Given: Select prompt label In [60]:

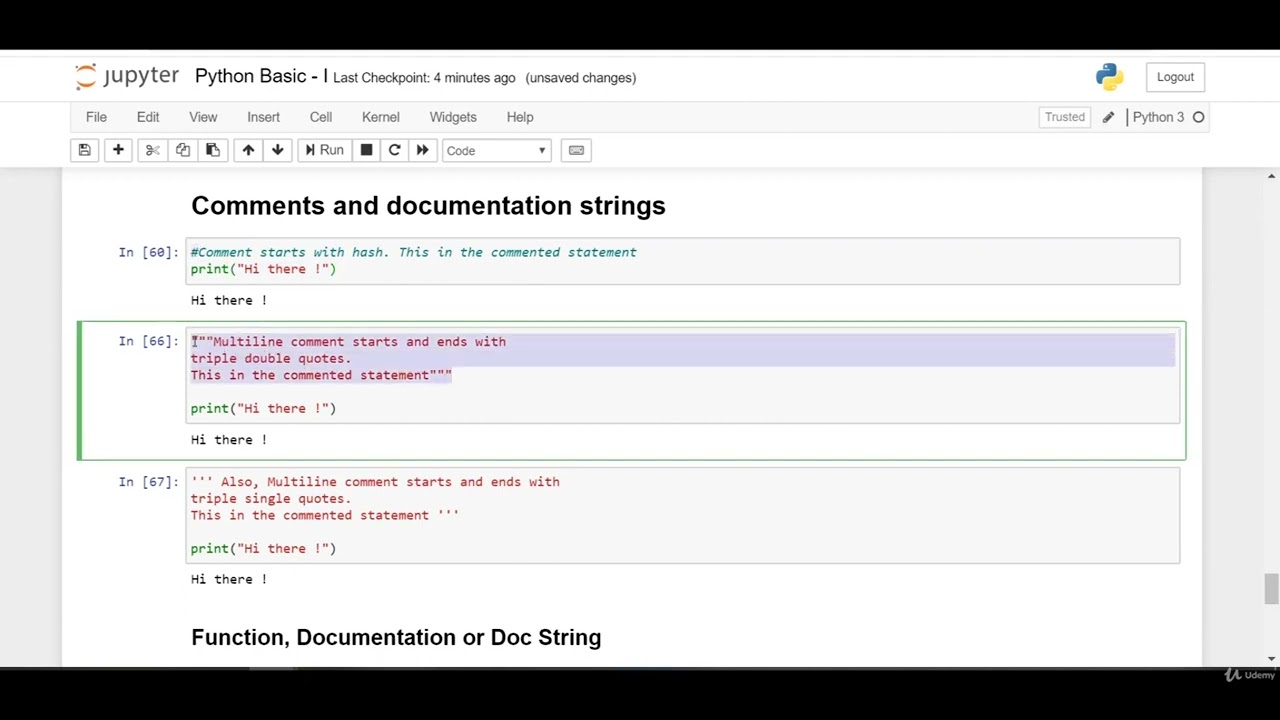Looking at the screenshot, I should pyautogui.click(x=148, y=252).
